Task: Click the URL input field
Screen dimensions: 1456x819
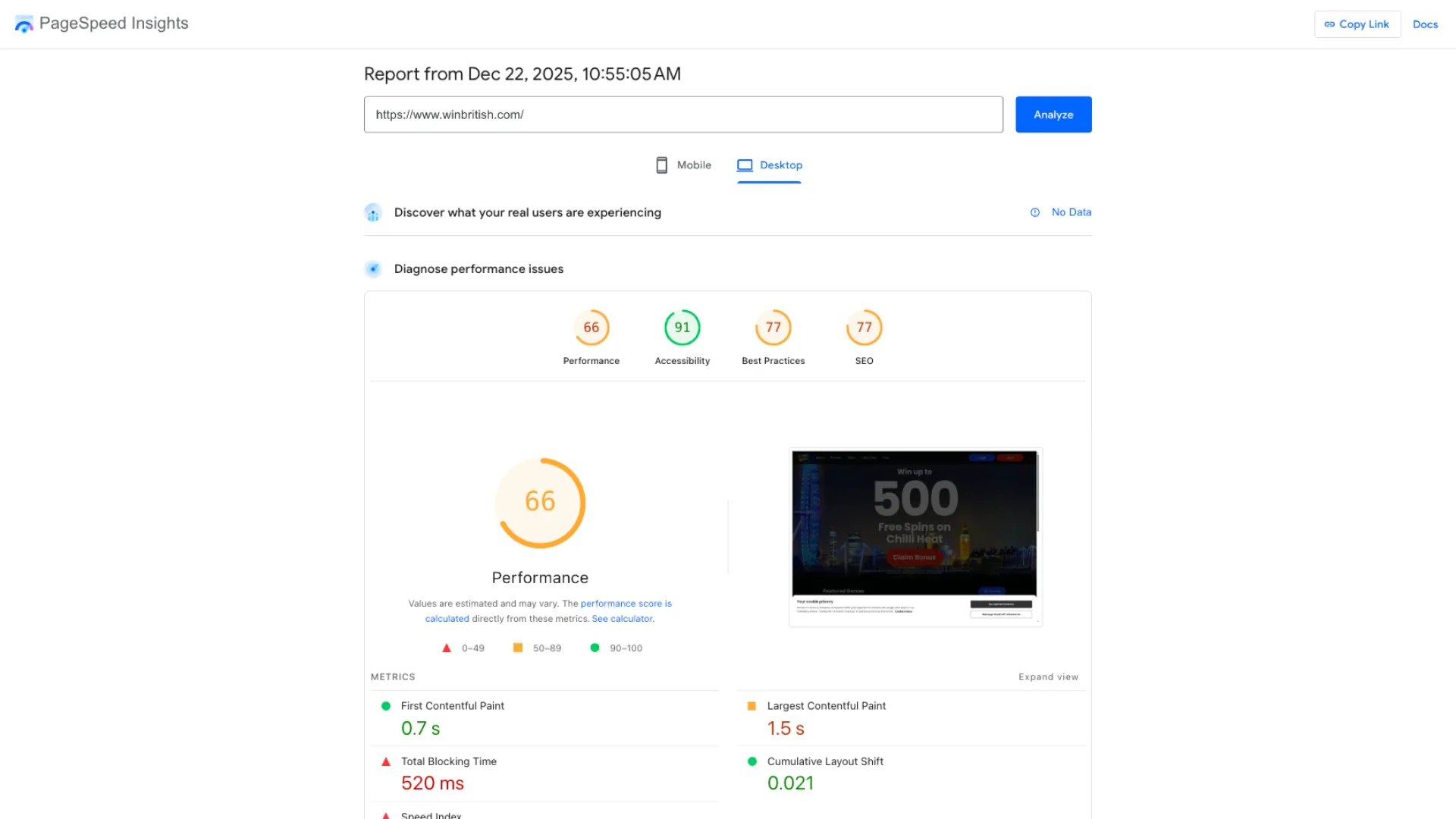Action: point(682,114)
